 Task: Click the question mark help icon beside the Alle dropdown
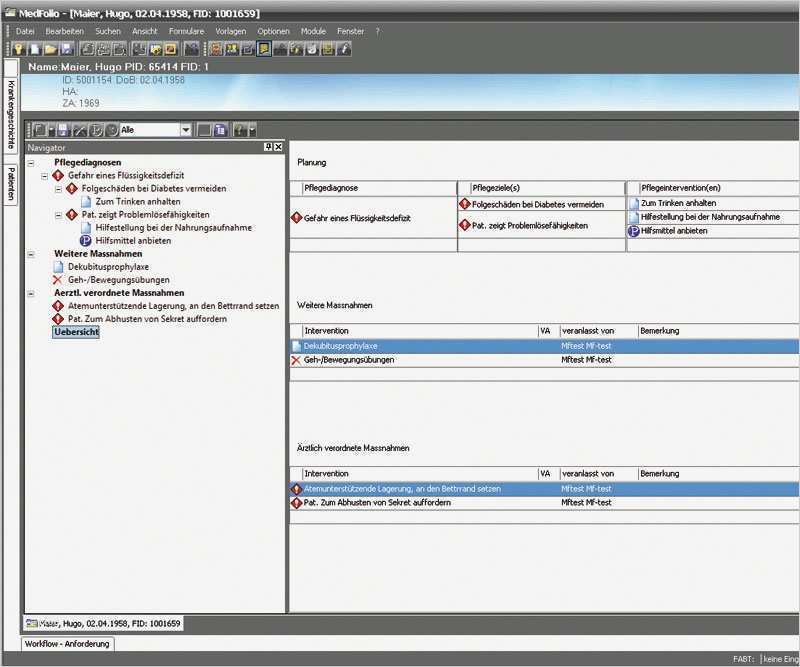click(x=239, y=130)
